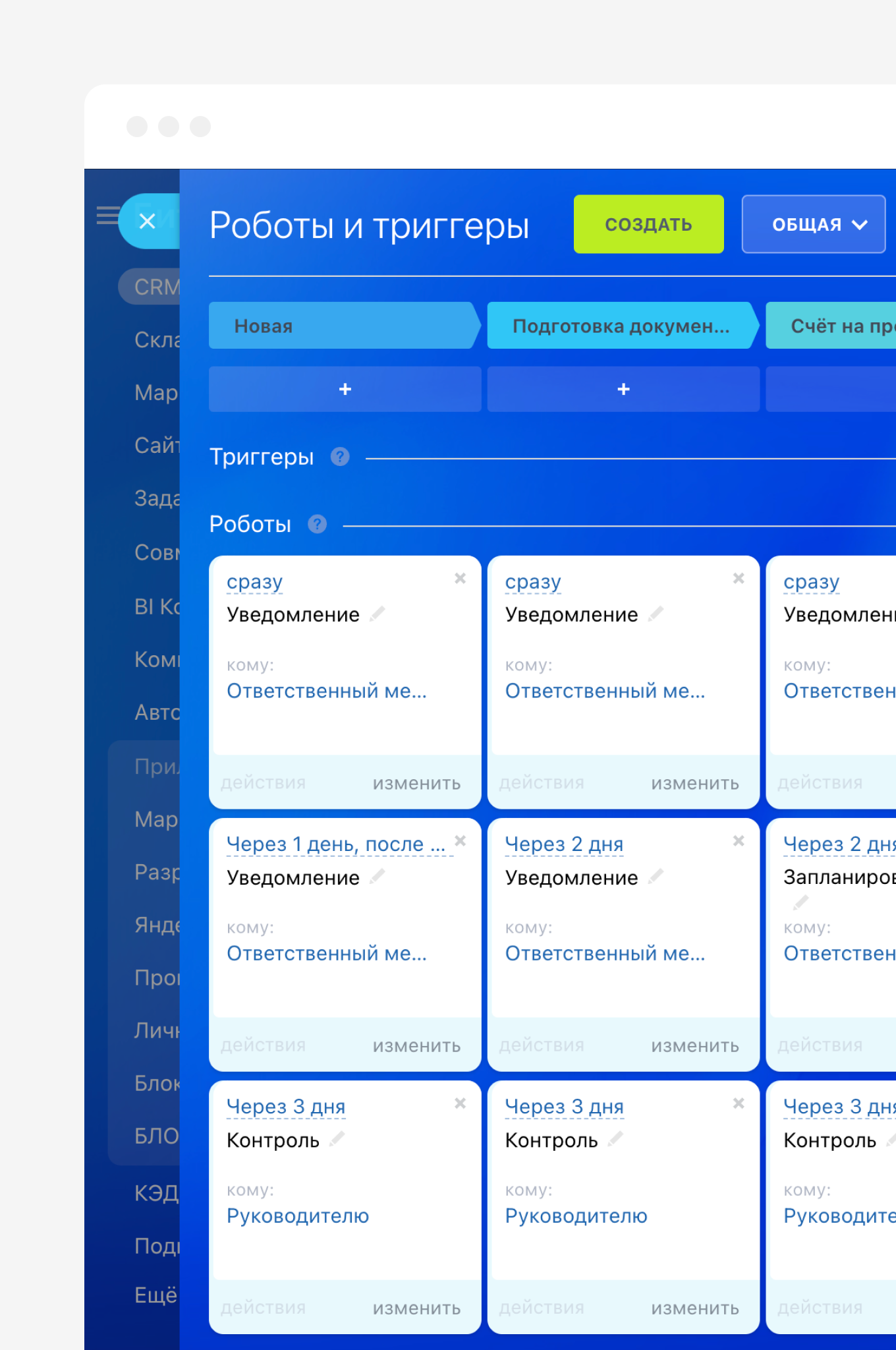The image size is (896, 1350).
Task: Edit name of Контроль robot in Новая column
Action: pyautogui.click(x=337, y=1138)
